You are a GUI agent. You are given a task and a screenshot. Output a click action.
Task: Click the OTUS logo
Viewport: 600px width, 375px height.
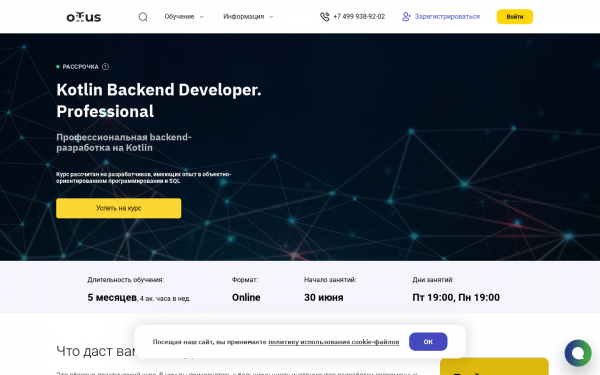84,17
